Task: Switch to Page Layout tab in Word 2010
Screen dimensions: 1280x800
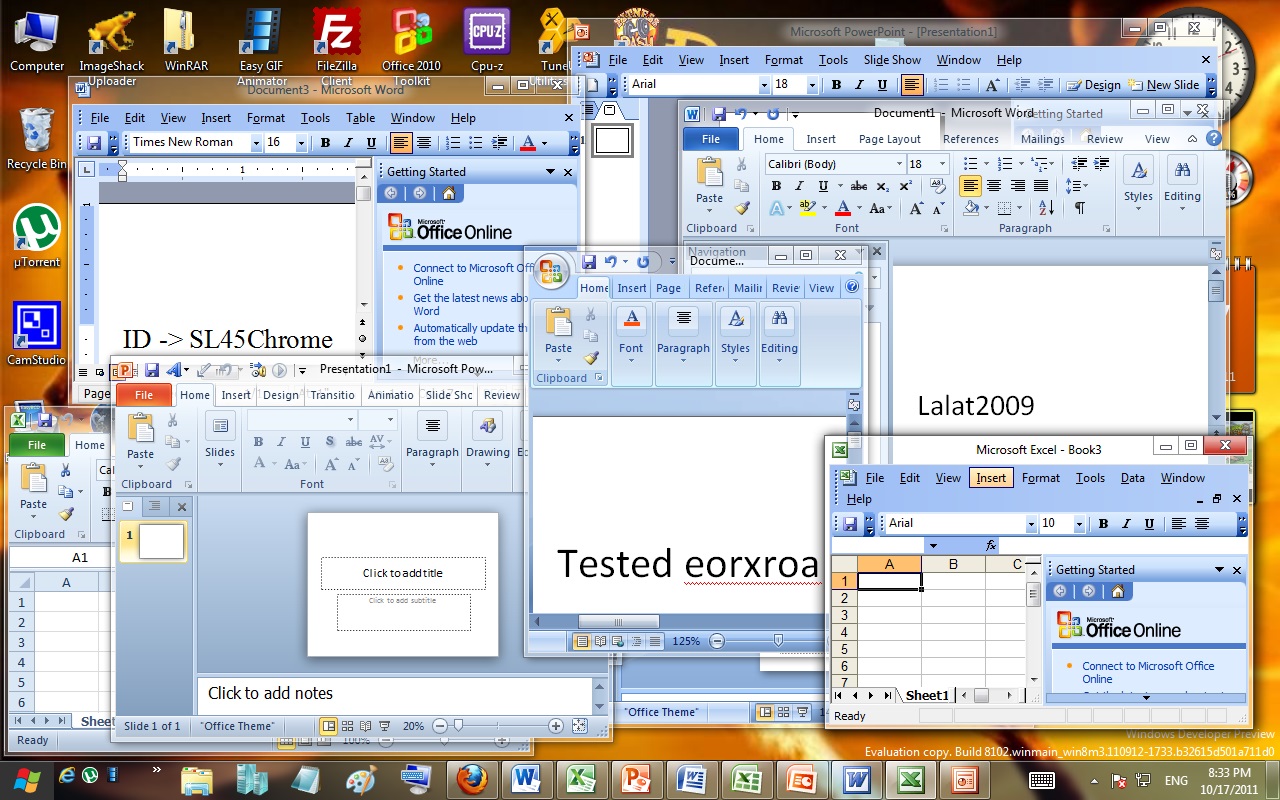Action: (x=890, y=140)
